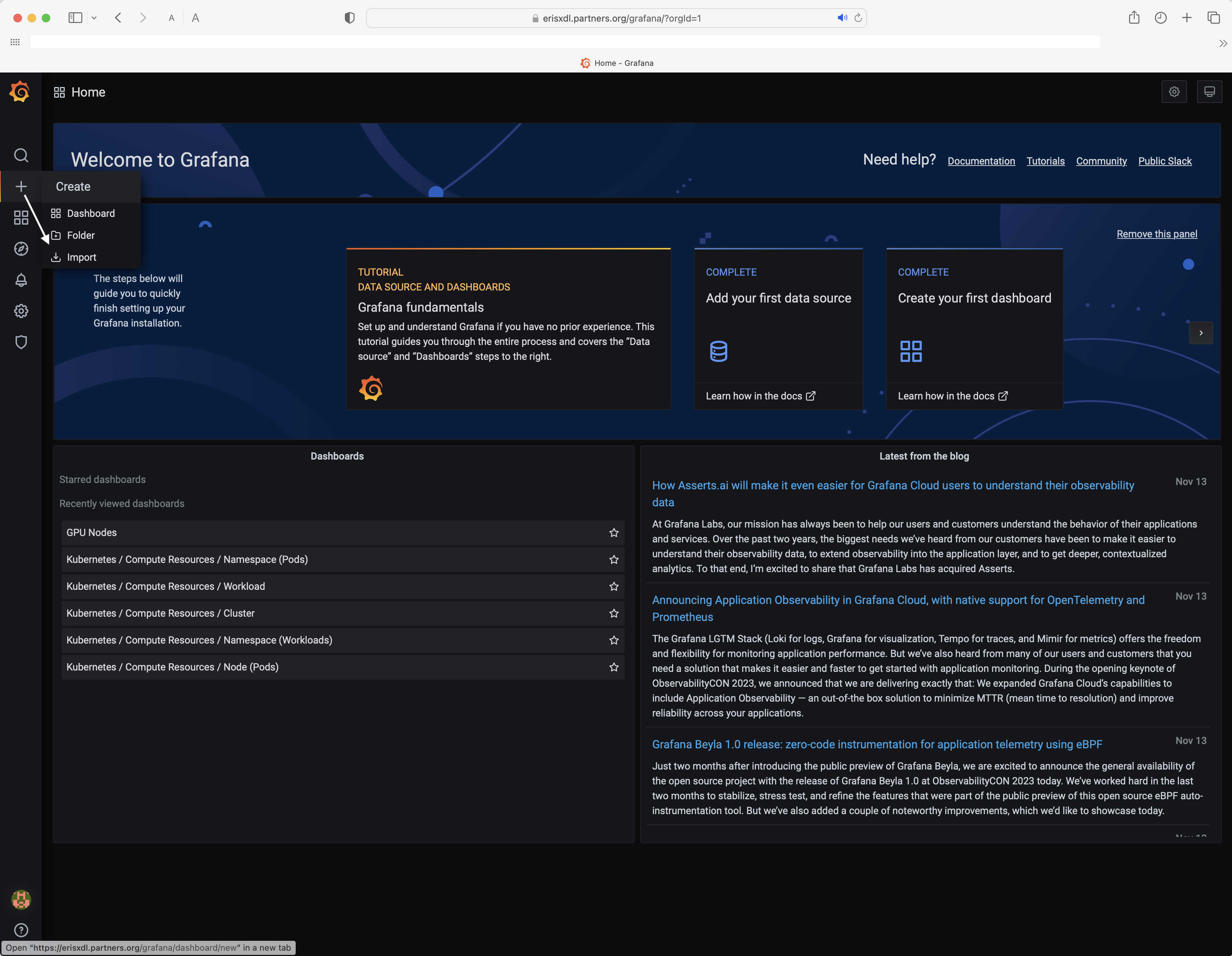This screenshot has width=1232, height=956.
Task: Select Folder from the Create menu
Action: (x=91, y=235)
